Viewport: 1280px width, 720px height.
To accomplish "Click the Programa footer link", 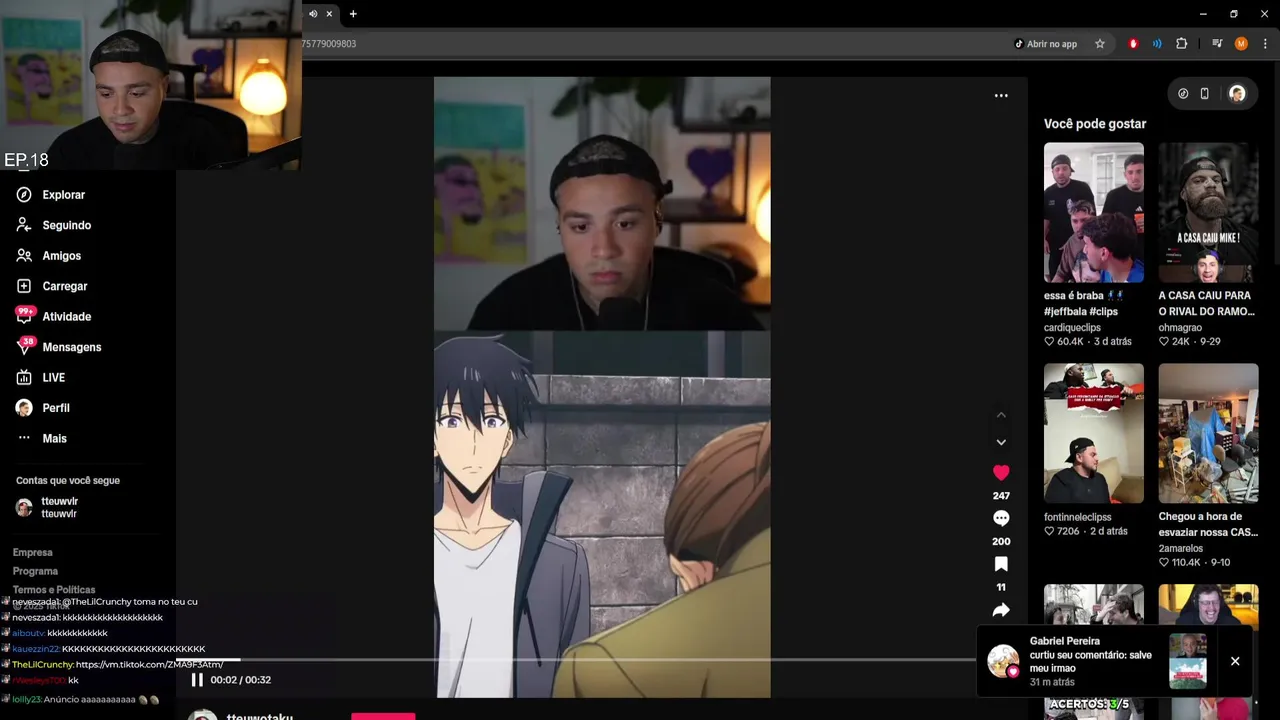I will [35, 571].
